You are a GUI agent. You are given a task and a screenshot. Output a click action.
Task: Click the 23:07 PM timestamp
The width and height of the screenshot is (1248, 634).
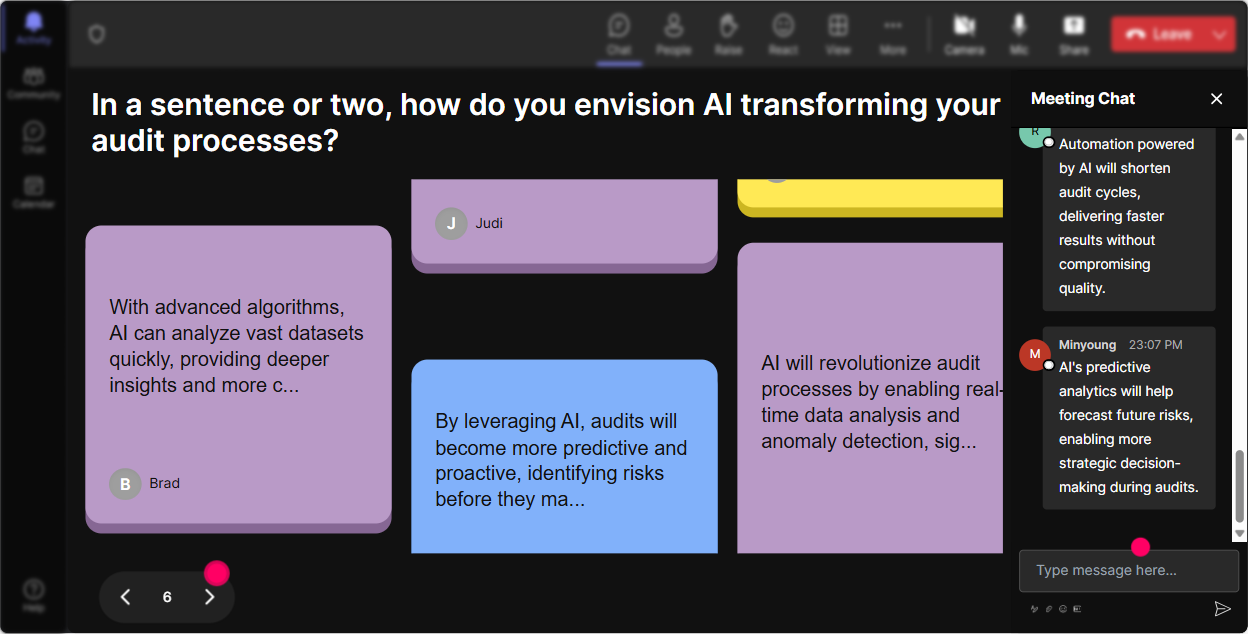pyautogui.click(x=1155, y=345)
